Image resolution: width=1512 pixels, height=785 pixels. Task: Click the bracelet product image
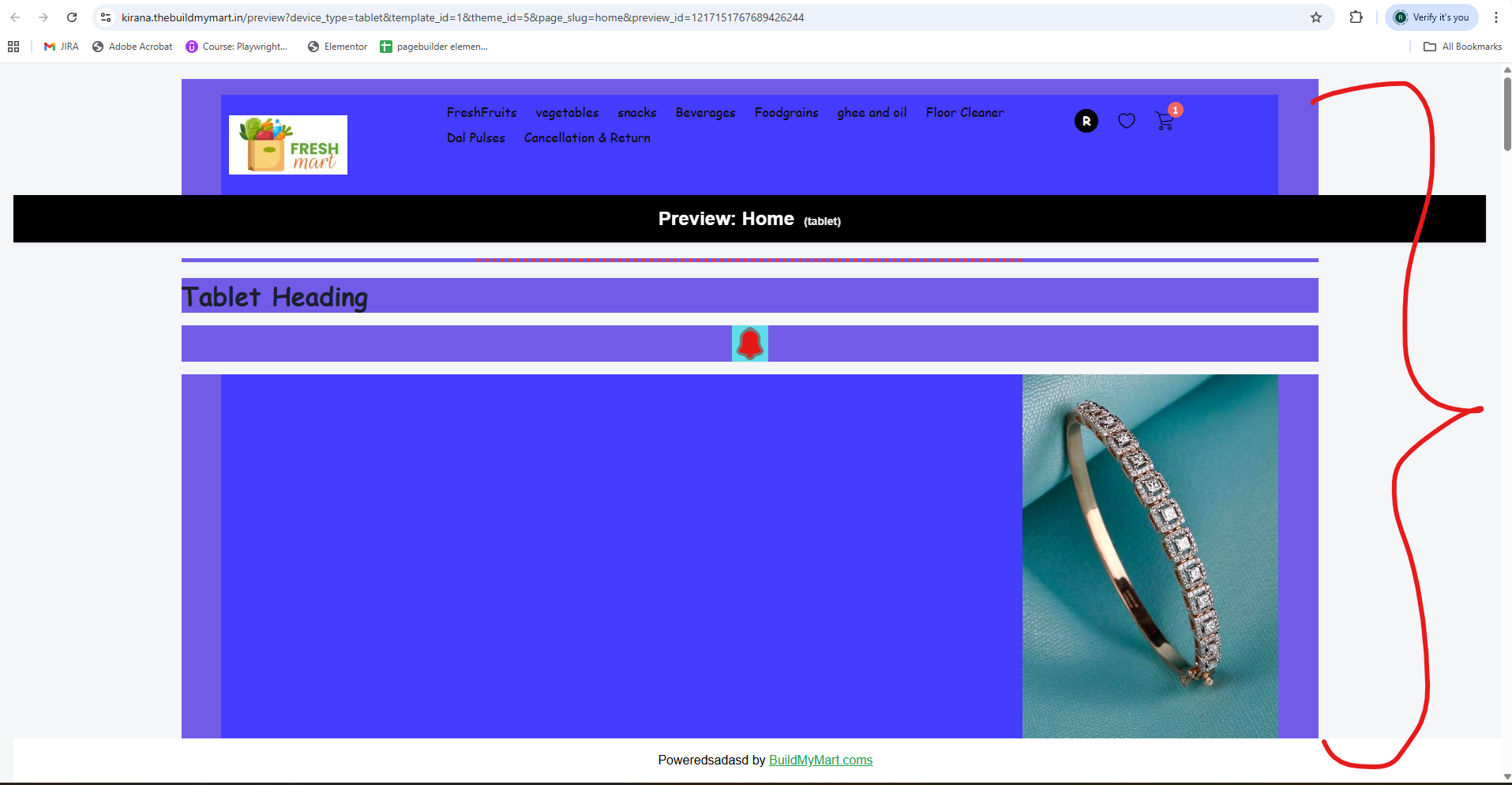point(1150,556)
